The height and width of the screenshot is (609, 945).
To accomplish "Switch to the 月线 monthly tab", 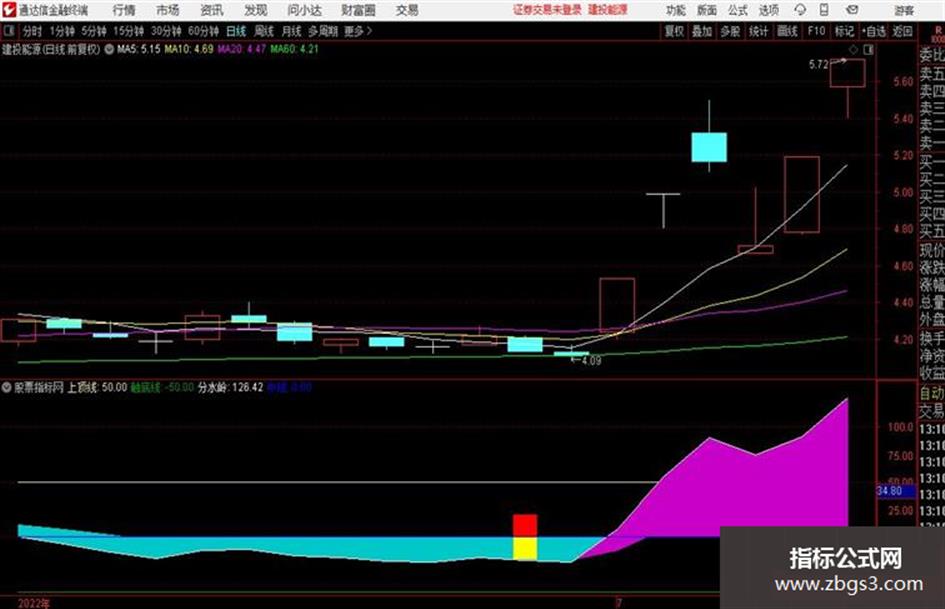I will (292, 31).
